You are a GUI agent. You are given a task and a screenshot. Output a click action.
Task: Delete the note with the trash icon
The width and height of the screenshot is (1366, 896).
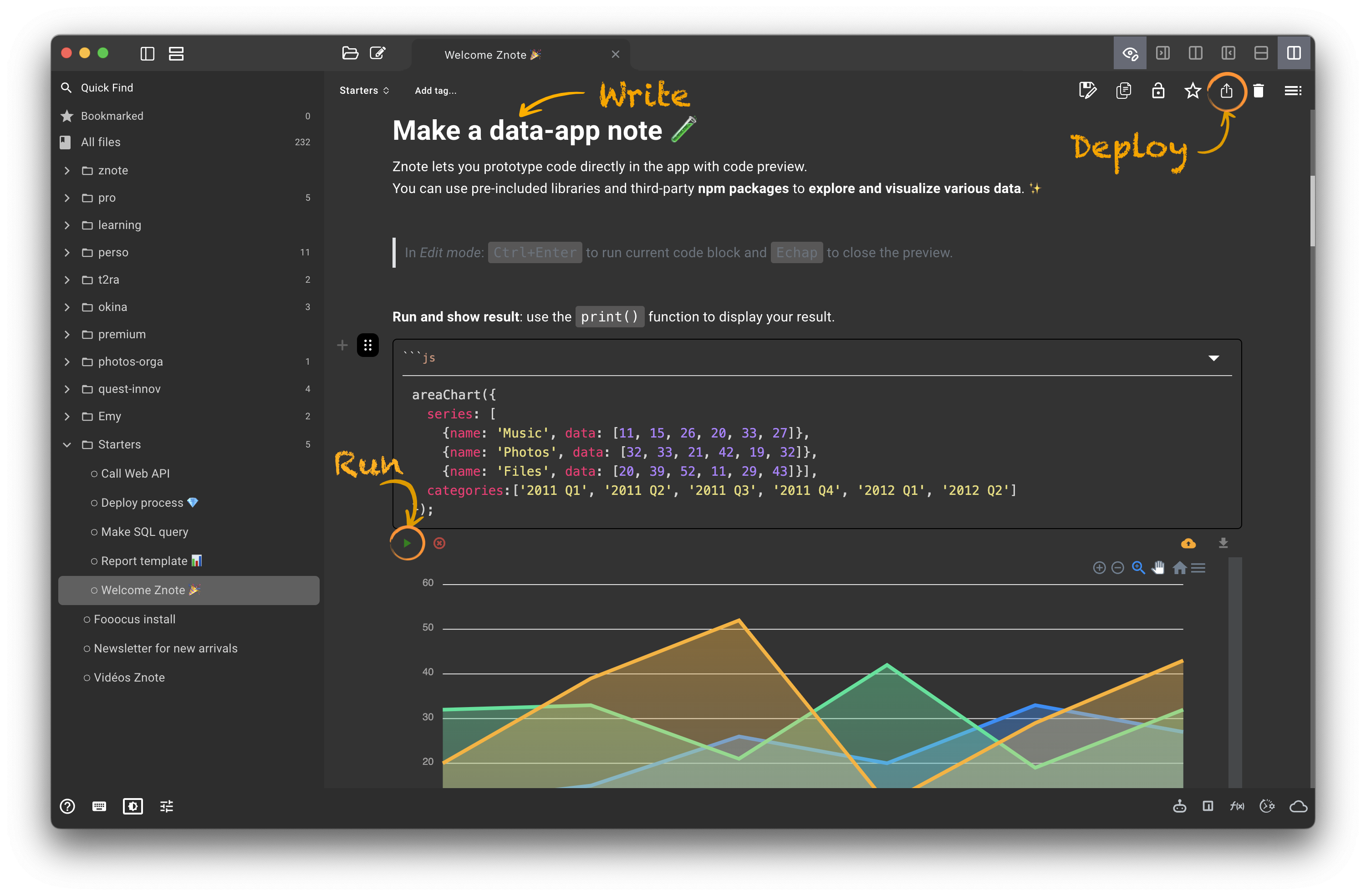coord(1258,91)
